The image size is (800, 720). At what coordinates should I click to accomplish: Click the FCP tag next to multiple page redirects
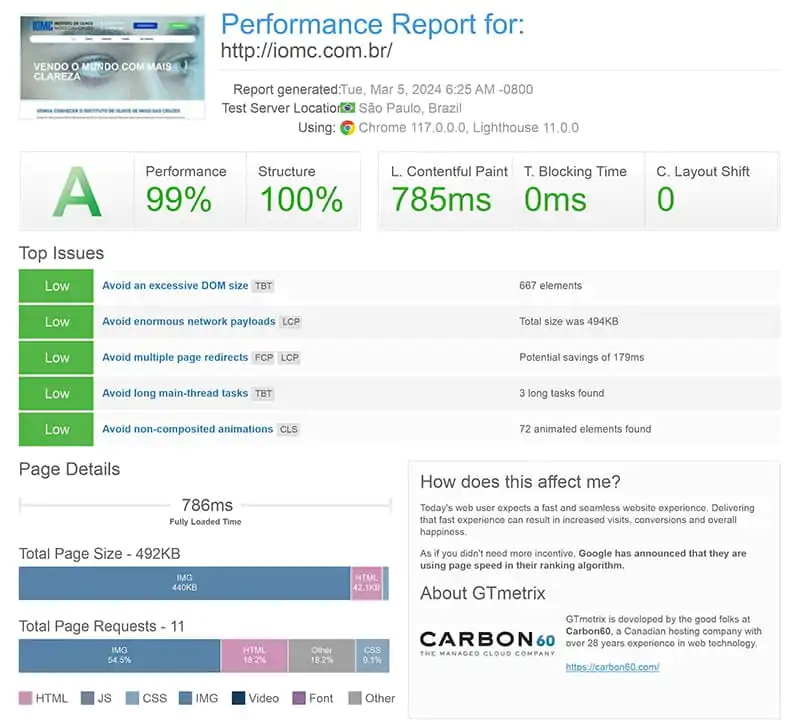coord(264,358)
